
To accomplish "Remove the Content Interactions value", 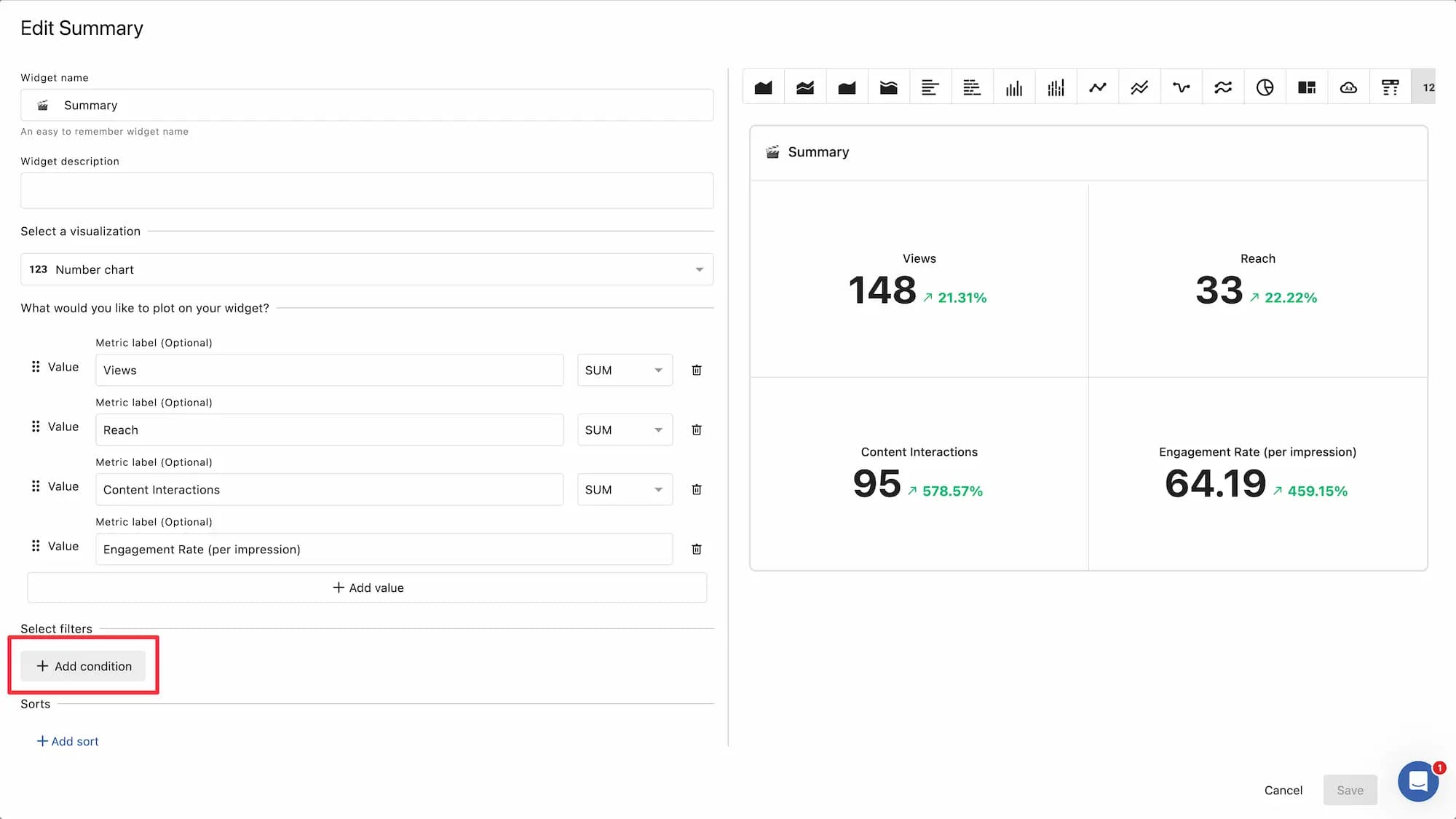I will point(696,489).
